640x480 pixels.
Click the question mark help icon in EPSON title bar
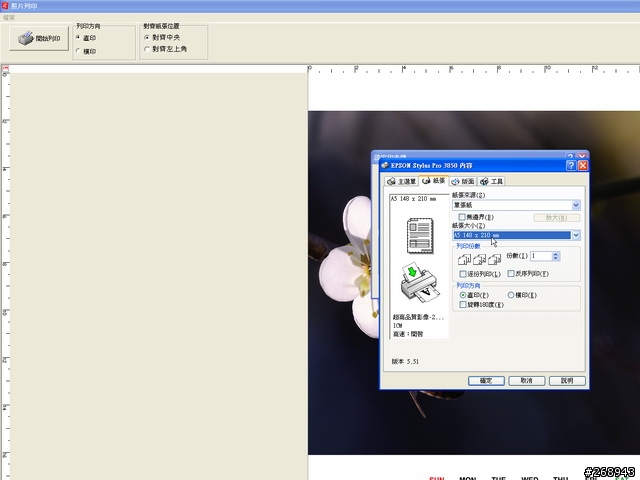[x=571, y=165]
